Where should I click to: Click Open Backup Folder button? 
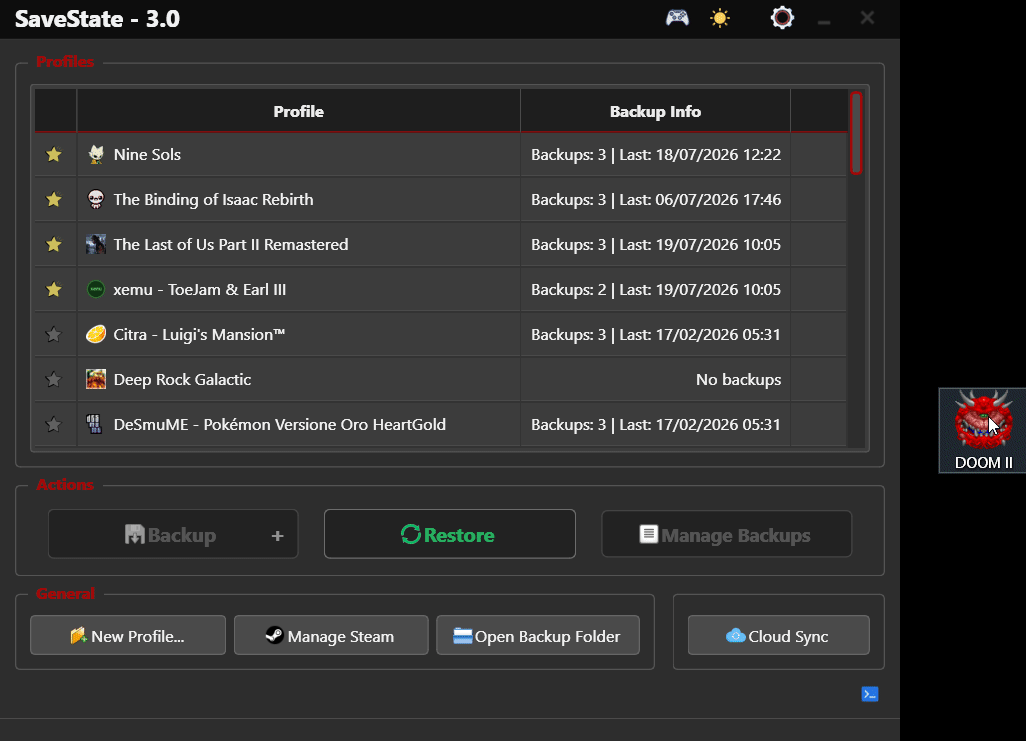538,635
